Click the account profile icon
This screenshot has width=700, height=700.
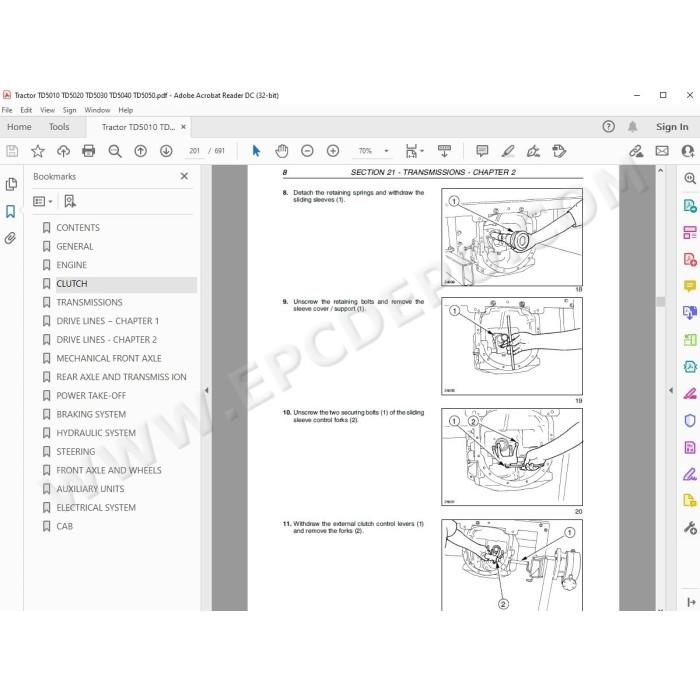[688, 151]
